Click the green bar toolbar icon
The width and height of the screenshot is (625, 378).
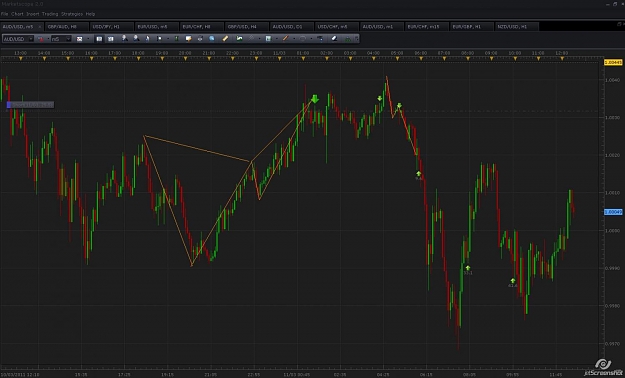point(177,39)
